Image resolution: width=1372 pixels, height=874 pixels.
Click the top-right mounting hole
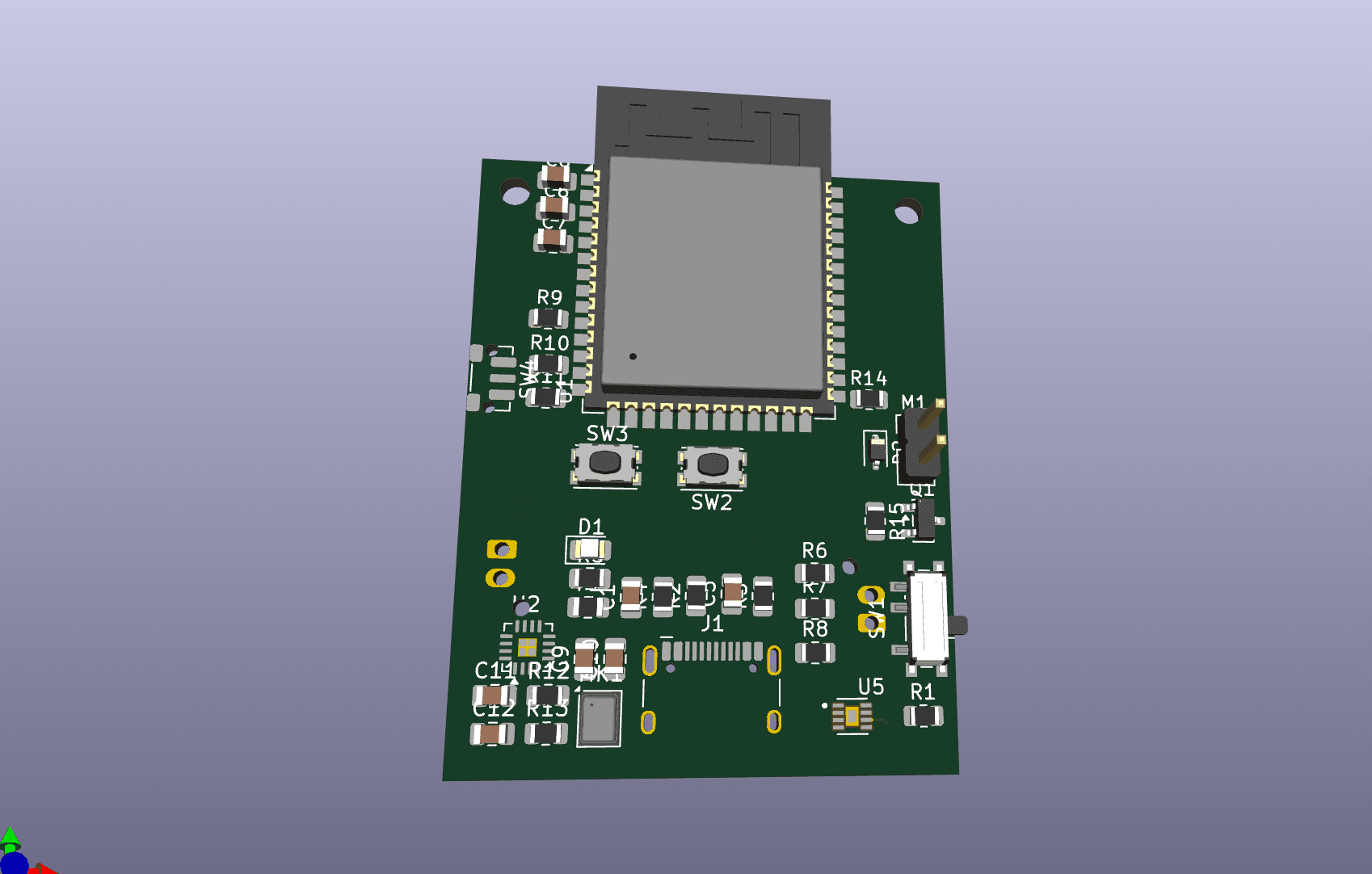907,212
